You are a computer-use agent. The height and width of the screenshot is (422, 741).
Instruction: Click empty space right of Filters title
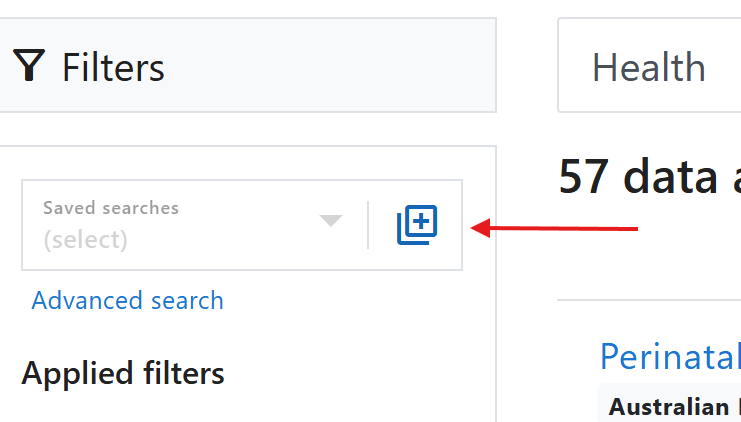click(x=331, y=65)
